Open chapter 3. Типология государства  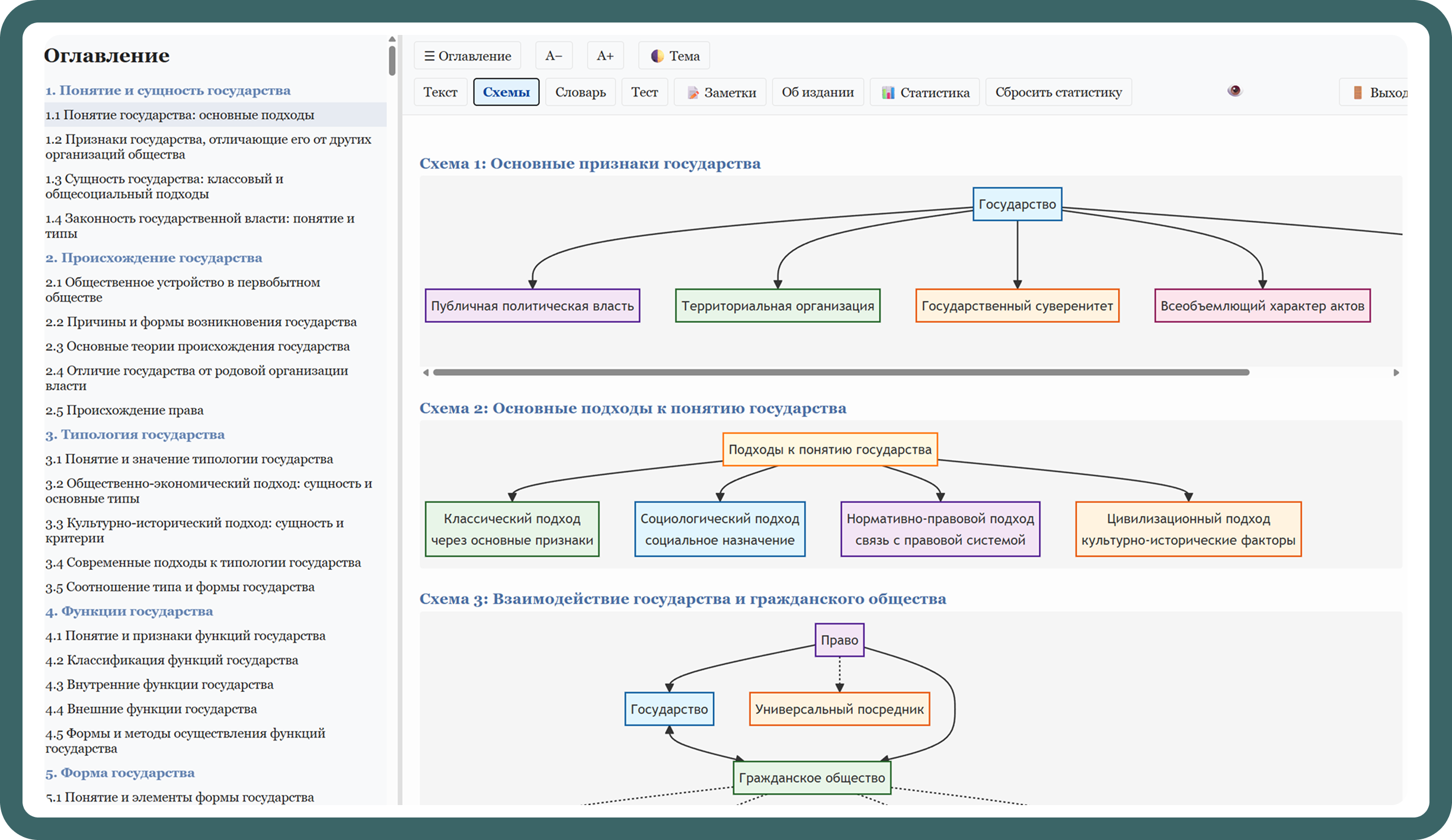135,435
